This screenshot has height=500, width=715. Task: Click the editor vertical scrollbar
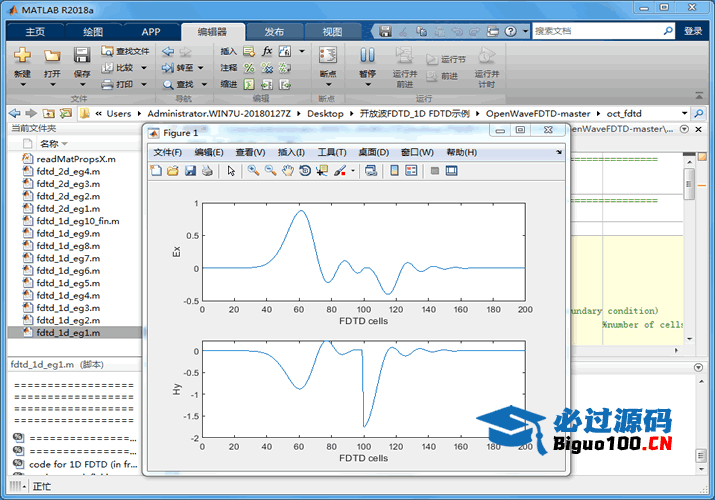coord(689,185)
